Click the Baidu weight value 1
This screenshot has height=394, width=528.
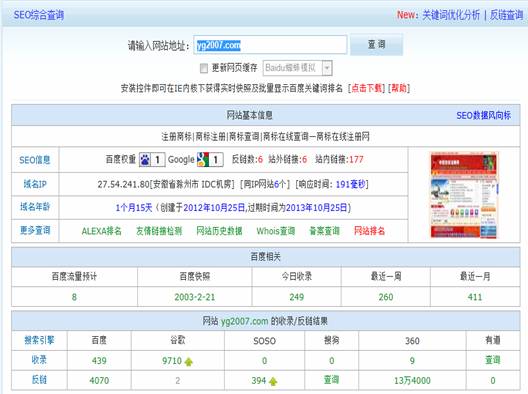(158, 160)
